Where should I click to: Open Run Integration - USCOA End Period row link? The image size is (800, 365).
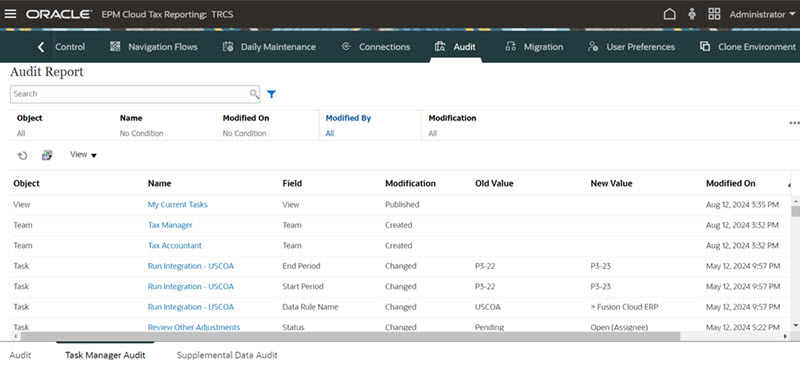pos(191,266)
